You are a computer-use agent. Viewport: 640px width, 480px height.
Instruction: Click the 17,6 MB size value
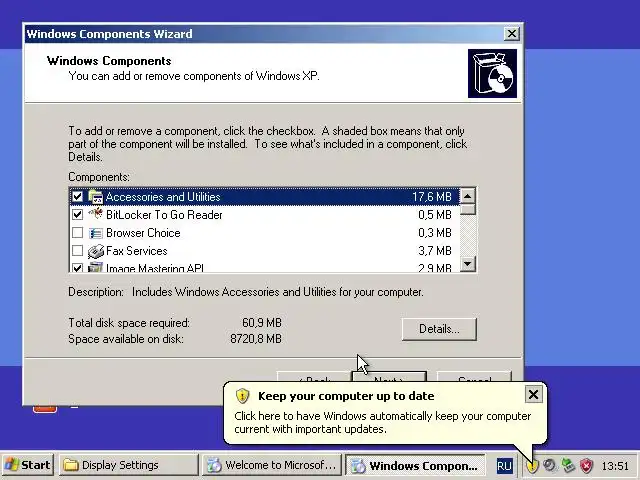432,197
